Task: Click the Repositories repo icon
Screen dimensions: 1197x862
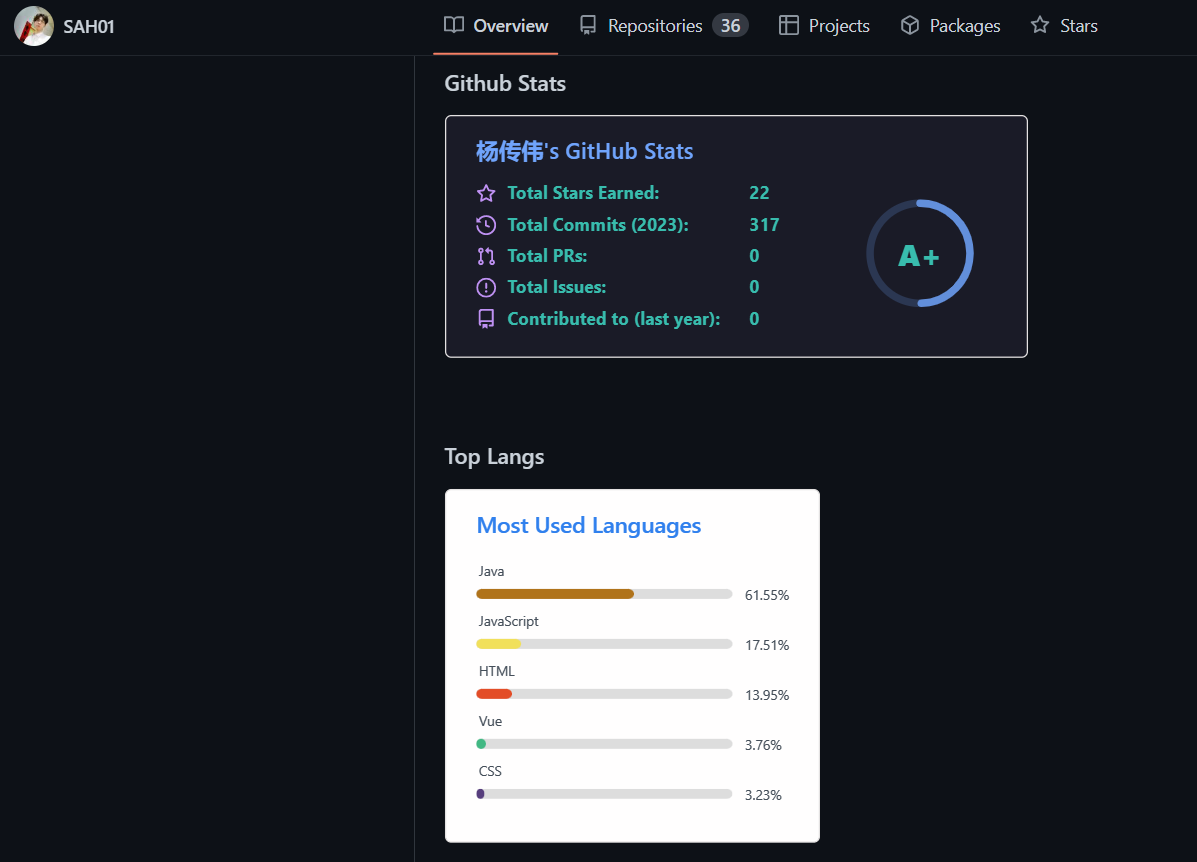Action: (588, 25)
